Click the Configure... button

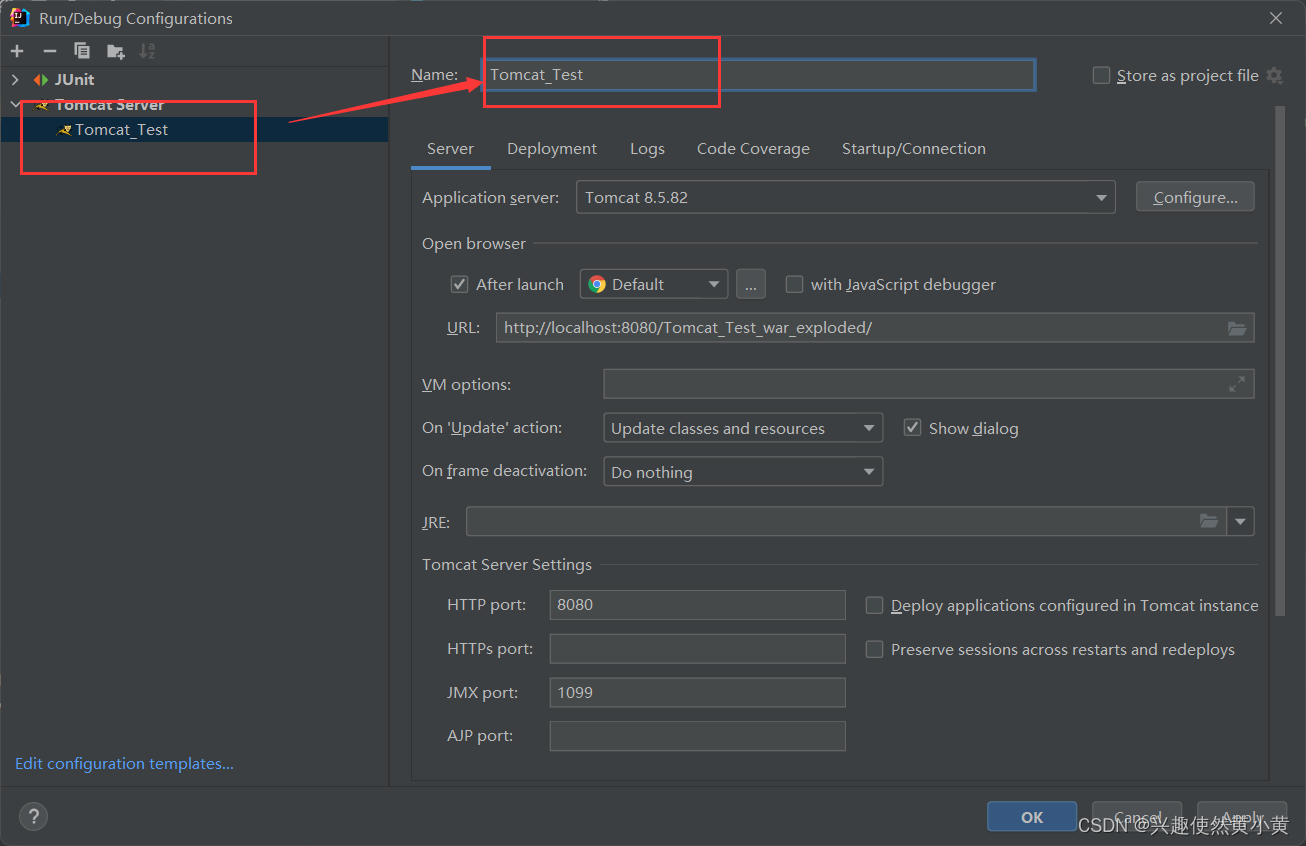(x=1195, y=197)
